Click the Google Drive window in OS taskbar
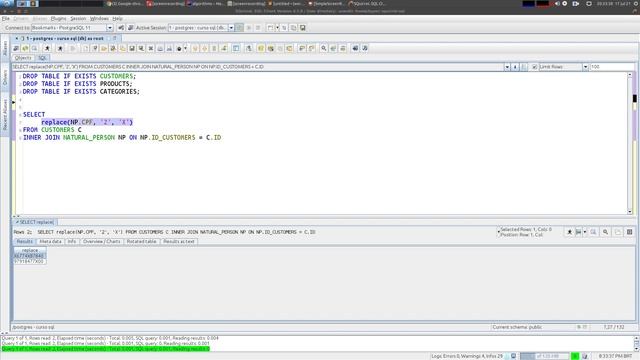The image size is (640, 360). (x=124, y=4)
